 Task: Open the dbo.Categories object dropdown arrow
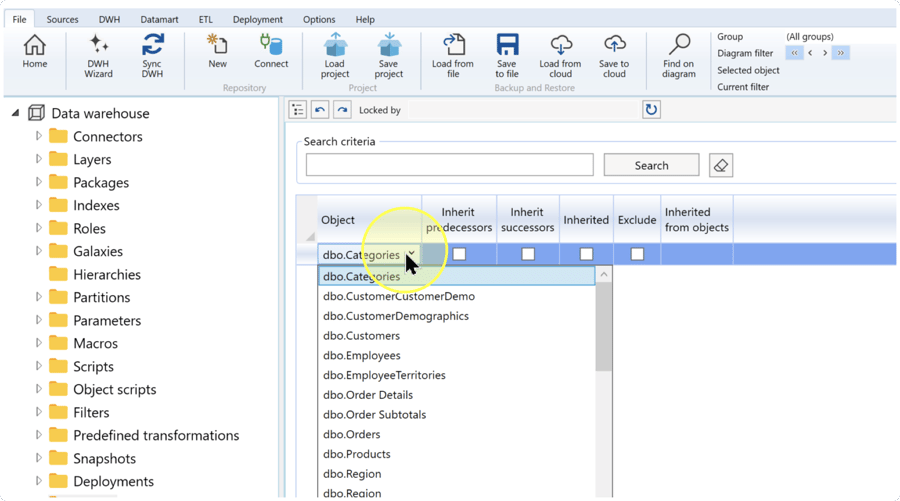(412, 254)
